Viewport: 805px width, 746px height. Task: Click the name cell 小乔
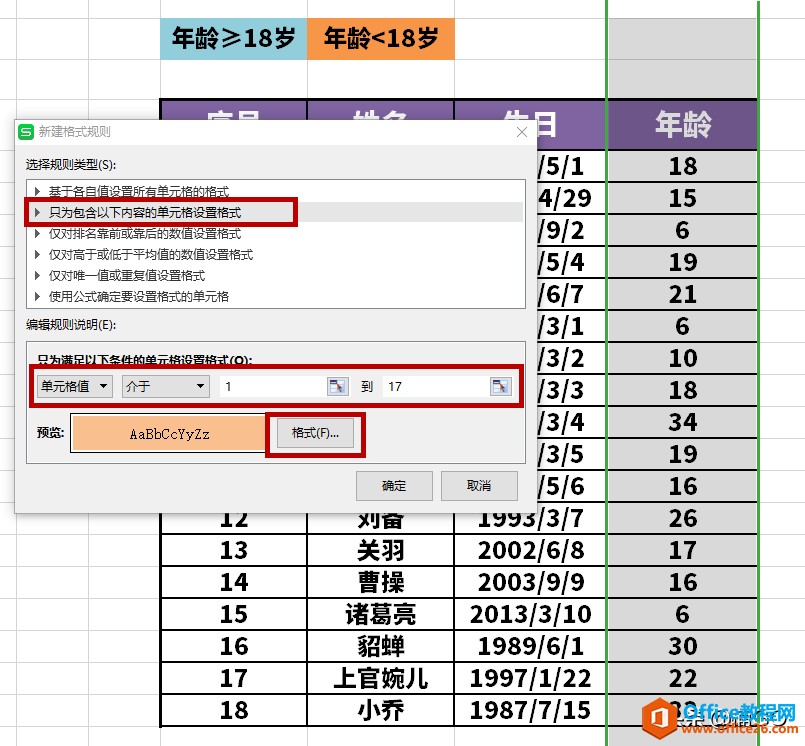coord(381,711)
